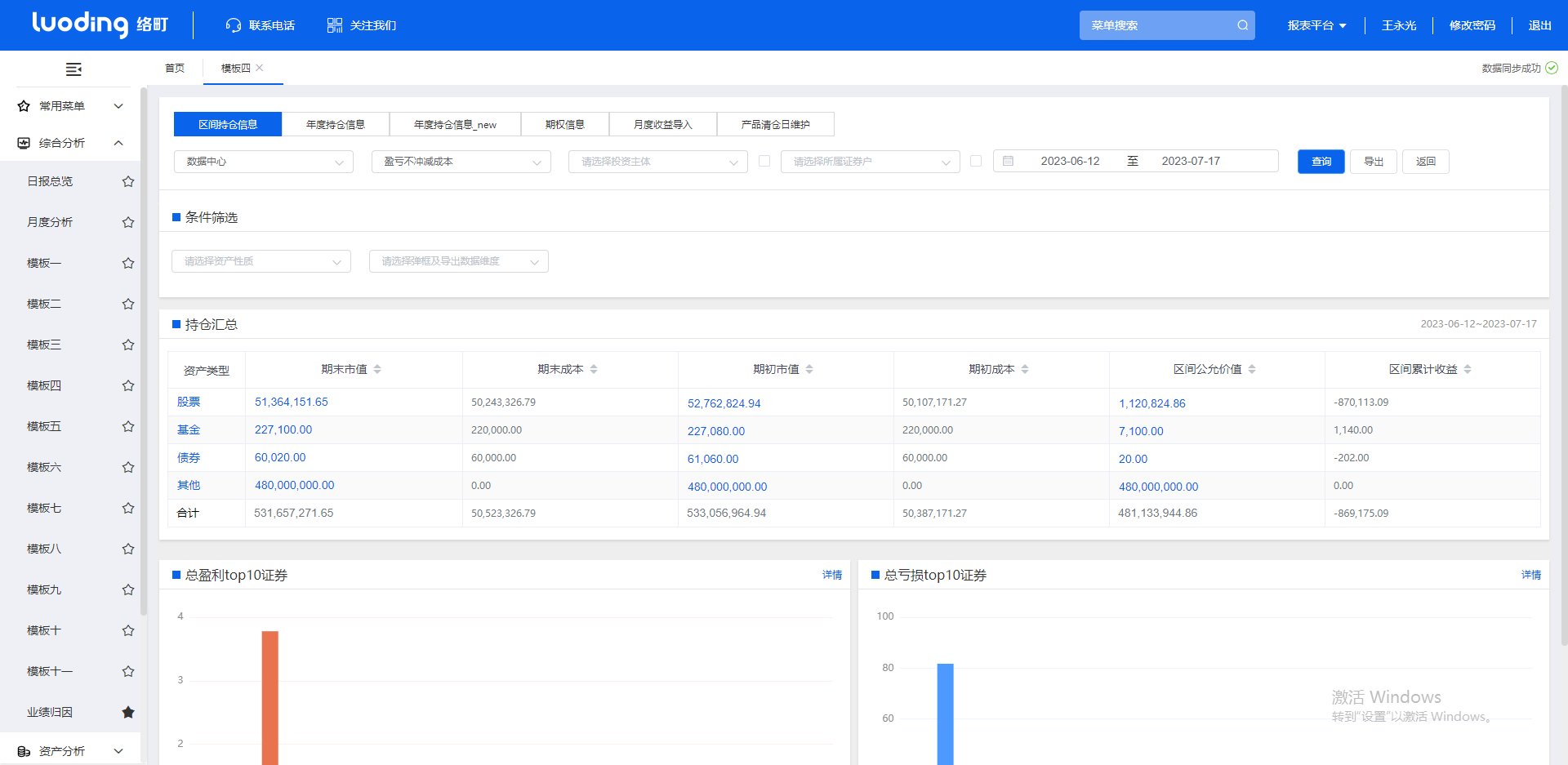Sort table by 区间公允价值 column sort icon

[x=1252, y=369]
